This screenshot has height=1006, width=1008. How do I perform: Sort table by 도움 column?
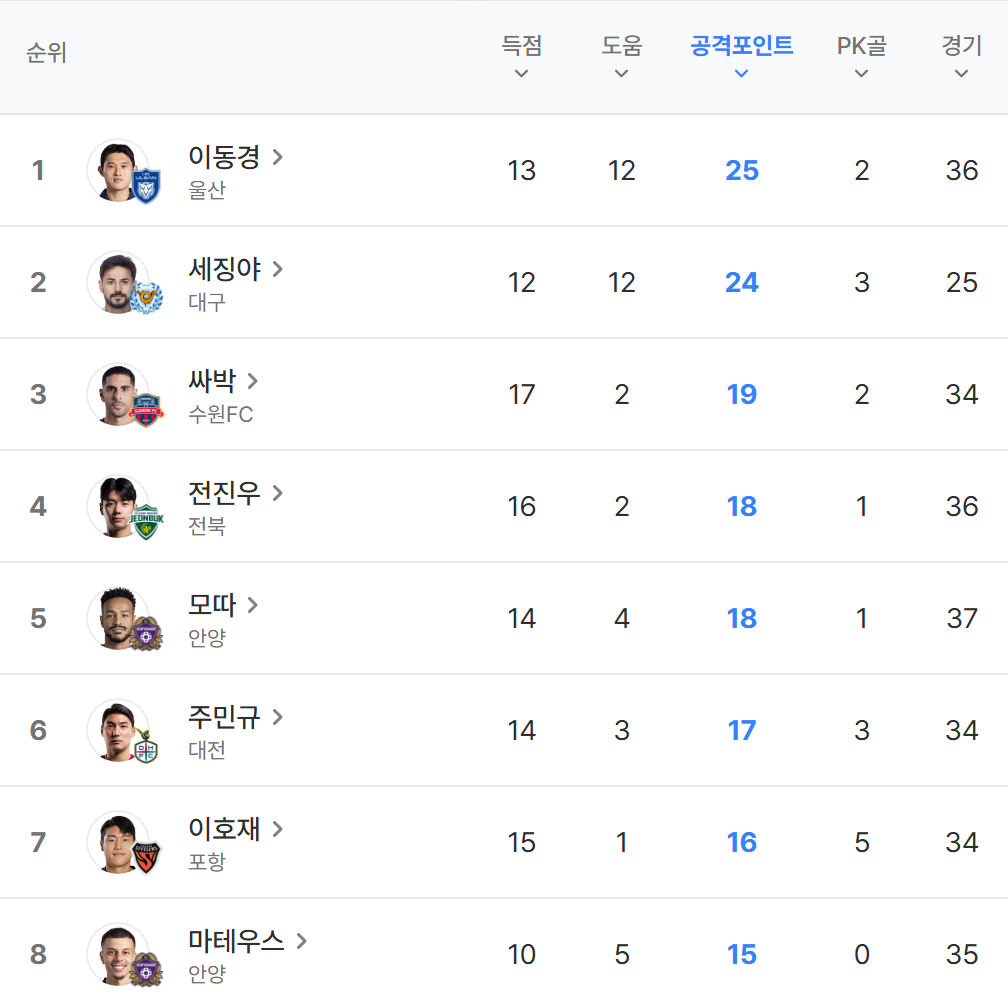click(x=621, y=56)
